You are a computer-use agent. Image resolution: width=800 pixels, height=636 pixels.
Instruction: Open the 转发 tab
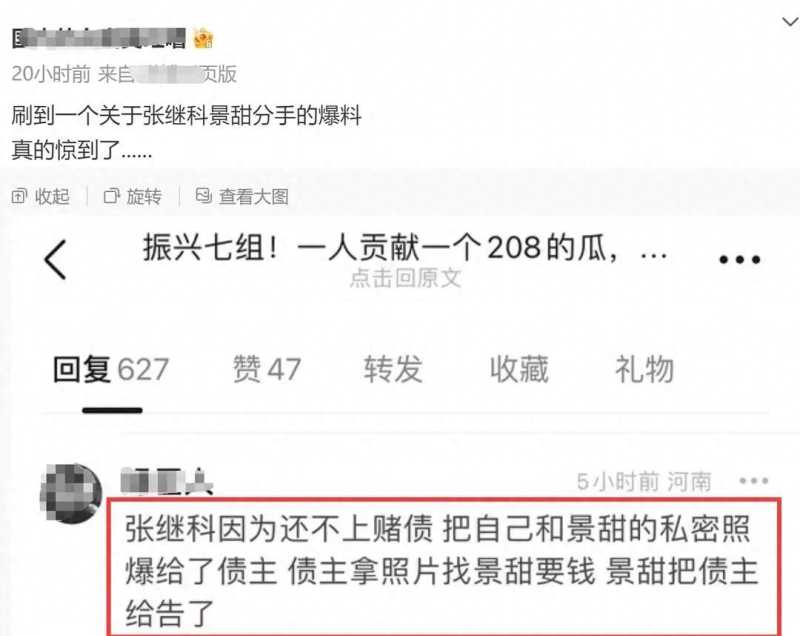[393, 369]
